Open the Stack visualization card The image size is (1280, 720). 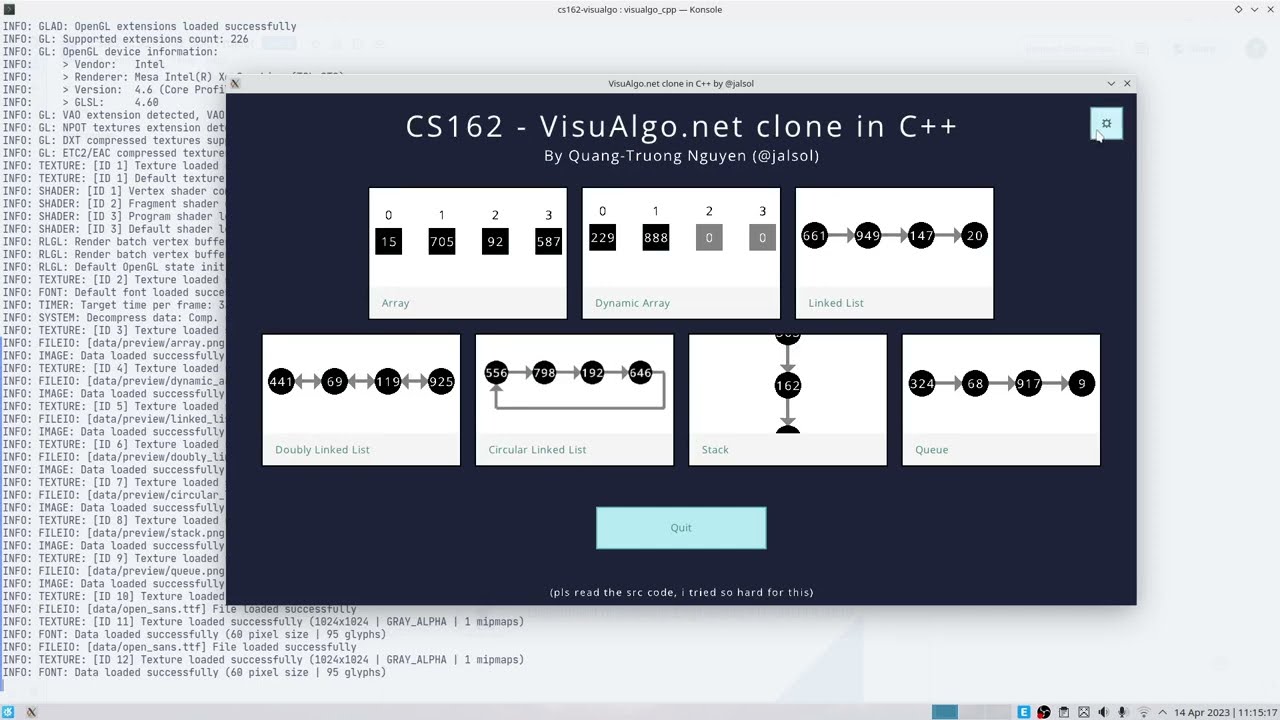tap(788, 400)
